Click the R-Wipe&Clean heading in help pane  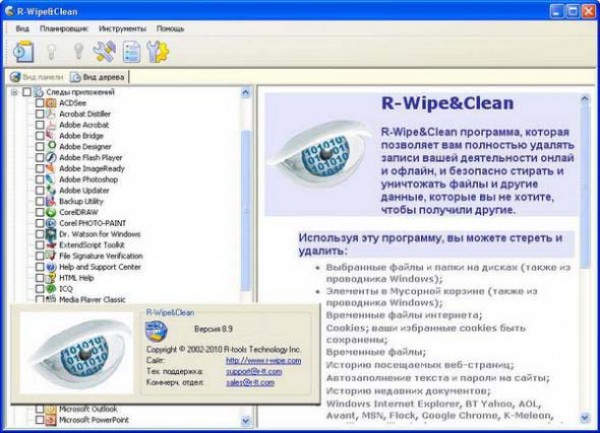[x=447, y=103]
